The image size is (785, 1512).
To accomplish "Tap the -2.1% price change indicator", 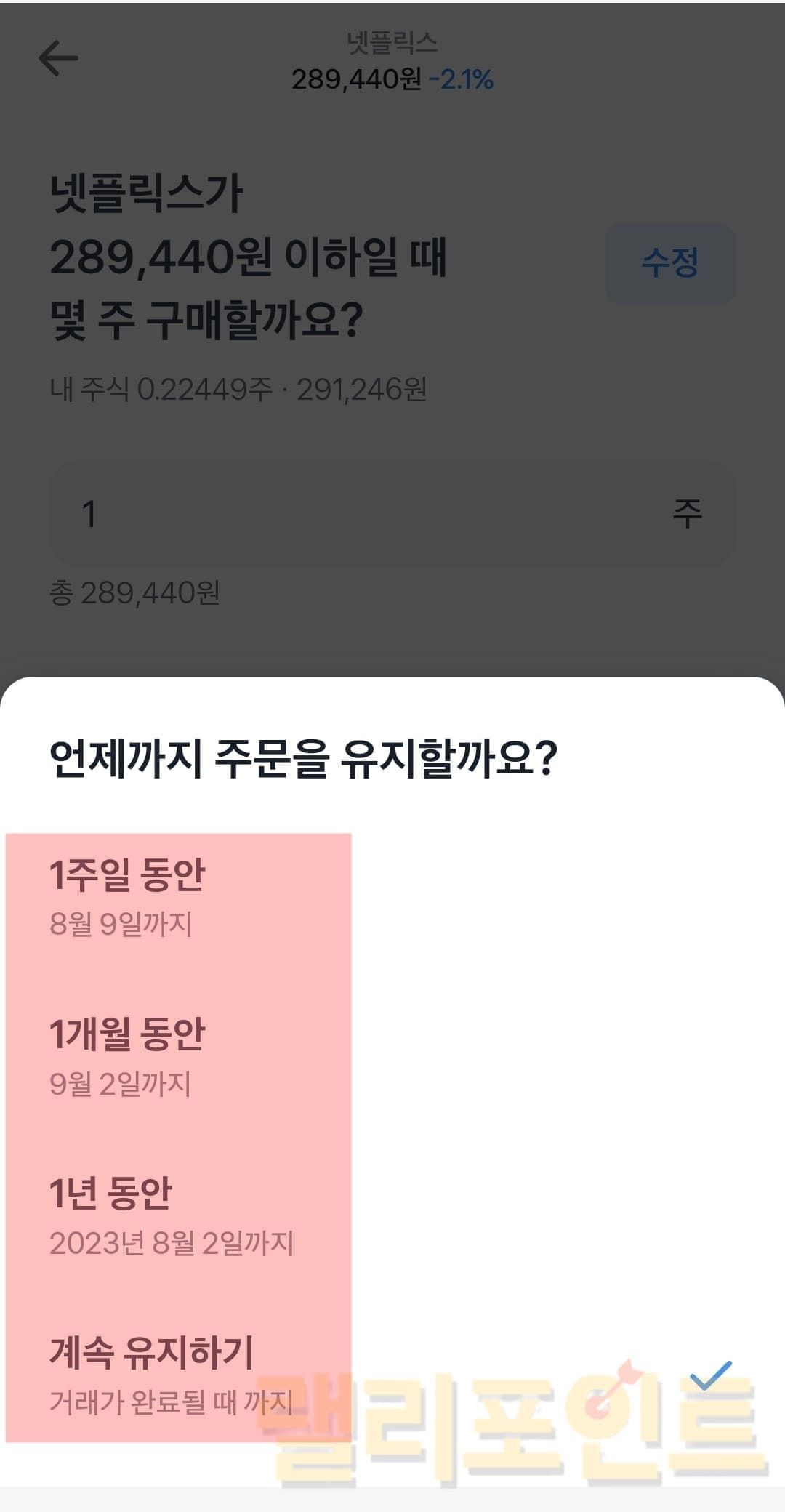I will 461,80.
